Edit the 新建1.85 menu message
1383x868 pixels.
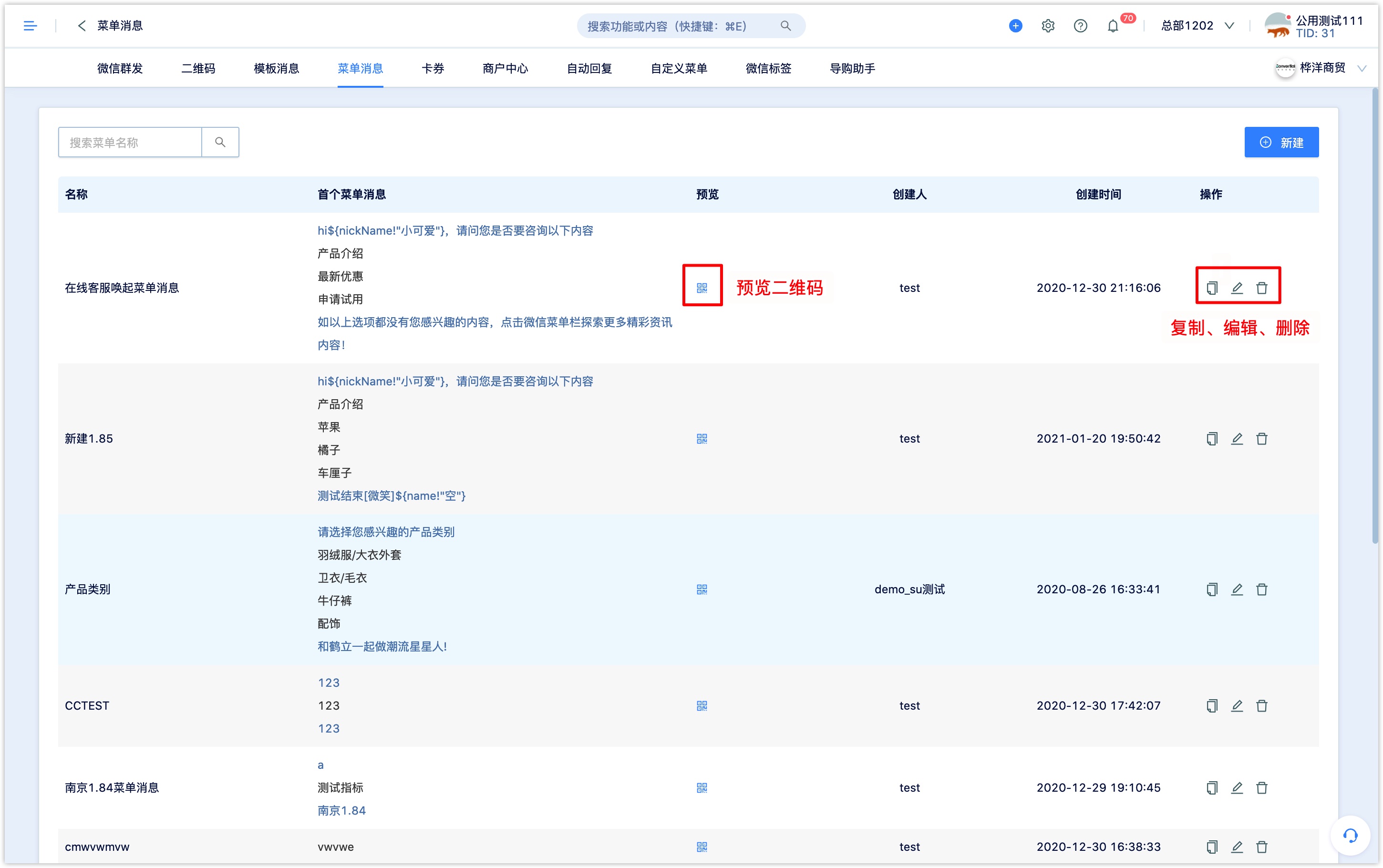1237,439
